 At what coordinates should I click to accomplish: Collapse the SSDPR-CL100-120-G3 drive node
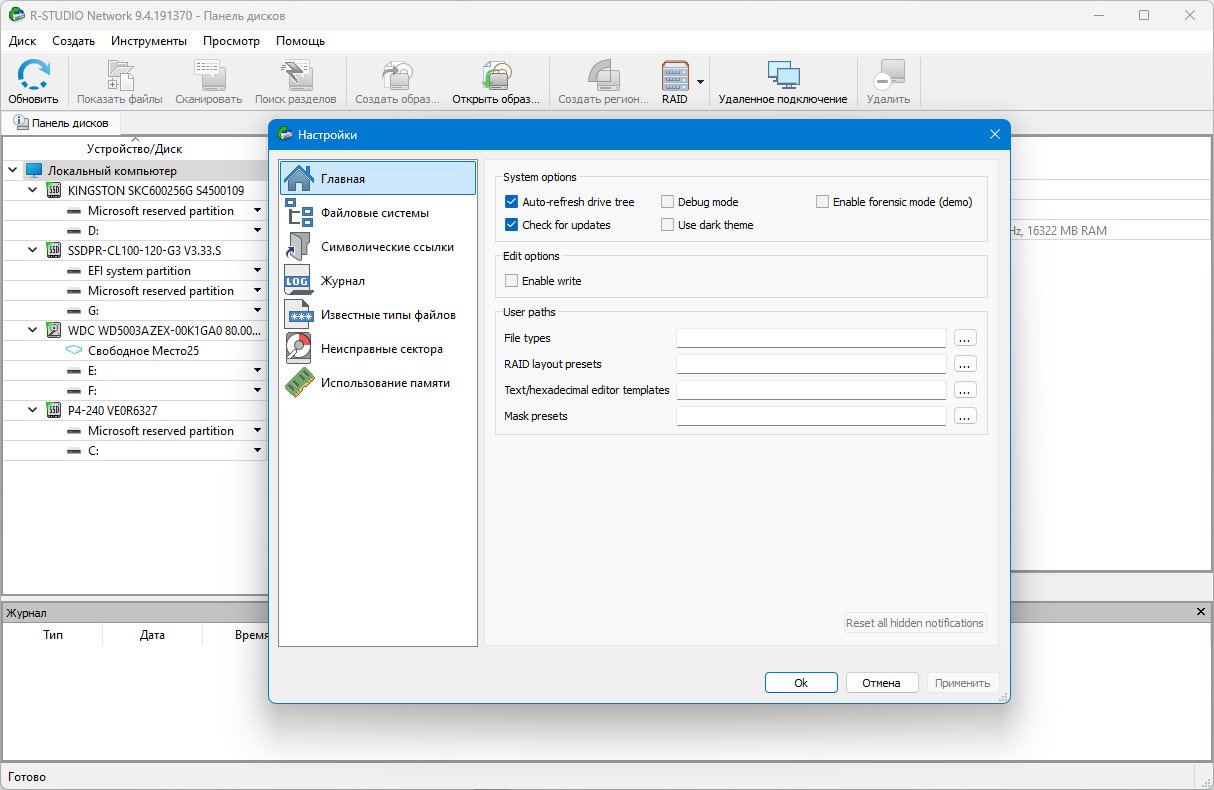pyautogui.click(x=33, y=250)
